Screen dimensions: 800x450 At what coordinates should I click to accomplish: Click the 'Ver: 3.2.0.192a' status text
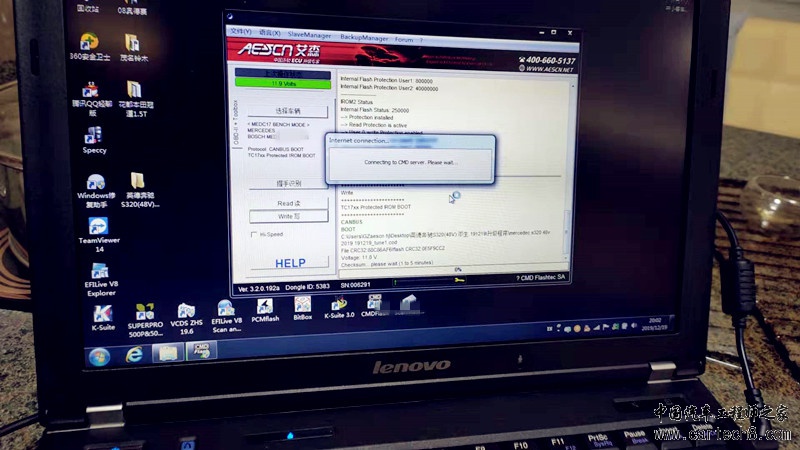coord(259,288)
